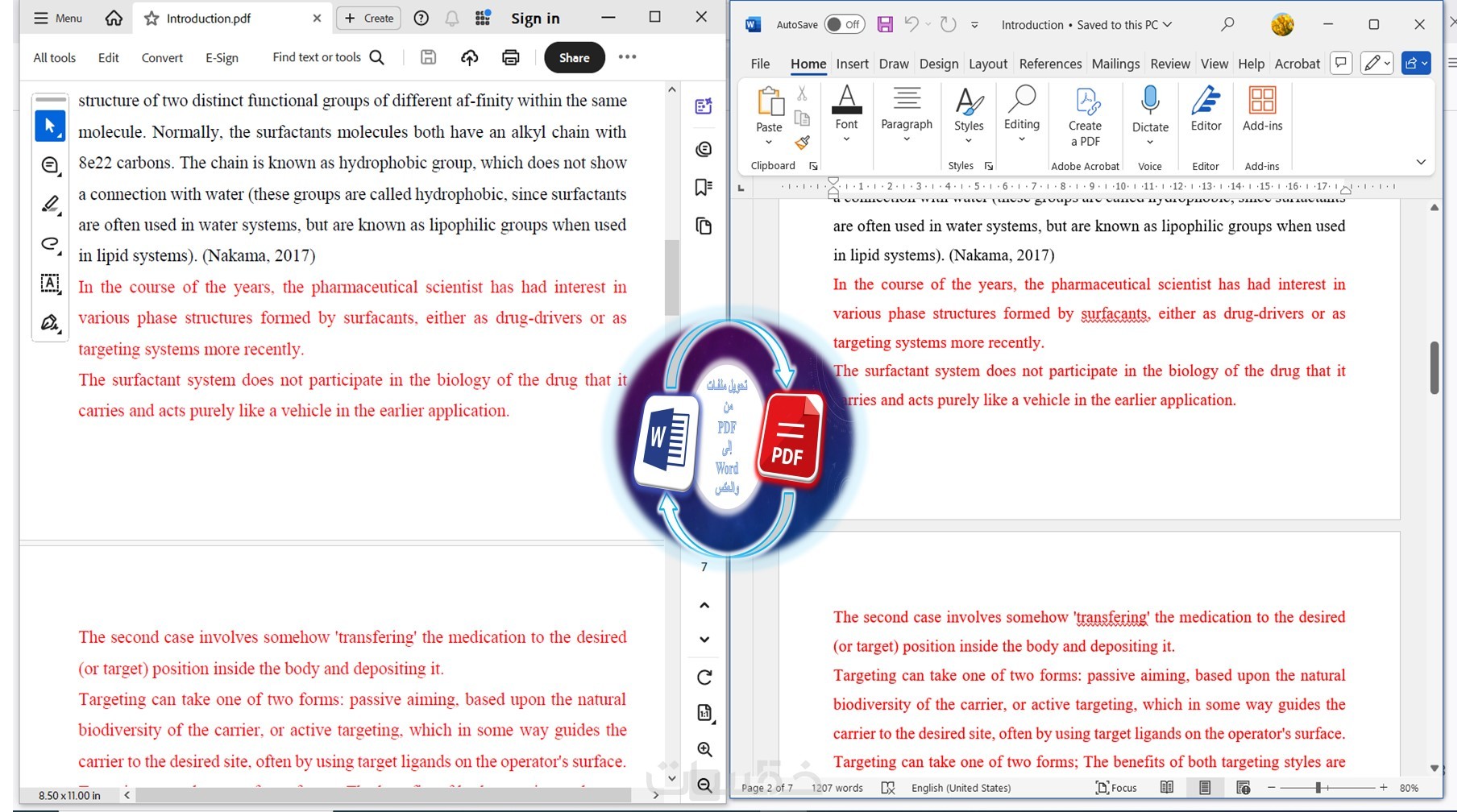Open the Acrobat apps grid icon
This screenshot has height=812, width=1470.
pyautogui.click(x=483, y=19)
